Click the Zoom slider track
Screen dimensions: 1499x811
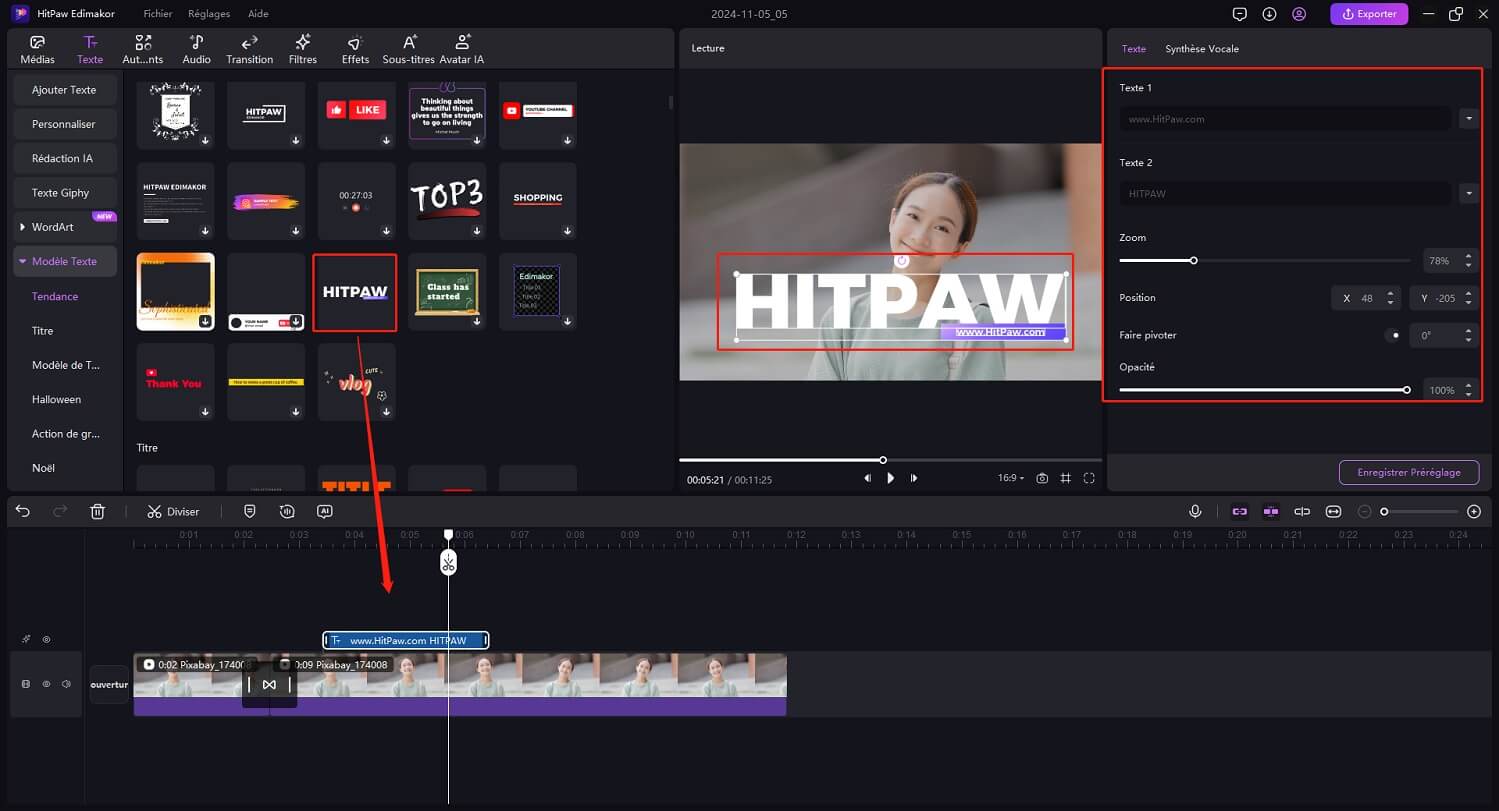click(1265, 261)
